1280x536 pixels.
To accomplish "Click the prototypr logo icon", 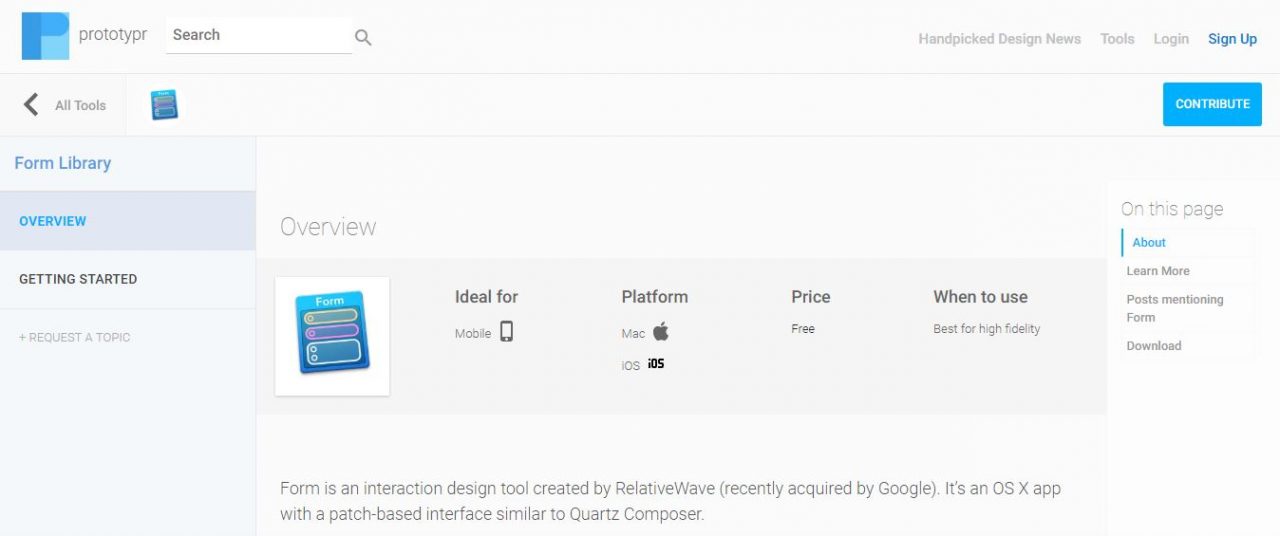I will coord(45,36).
